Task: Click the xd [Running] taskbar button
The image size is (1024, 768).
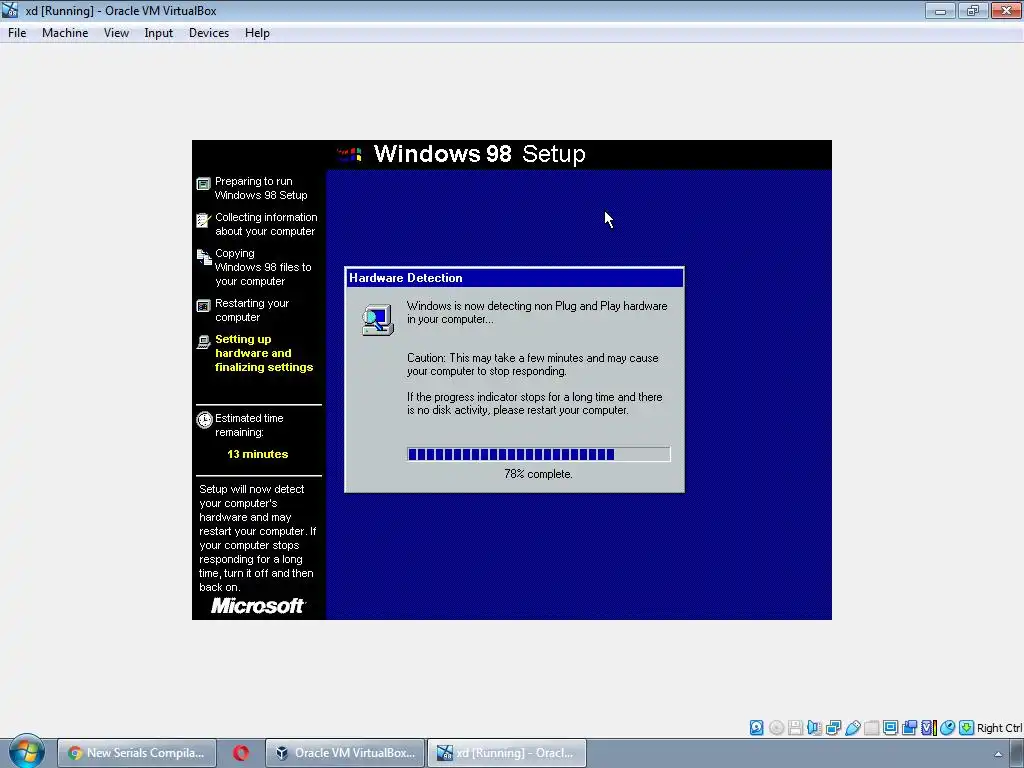Action: click(x=507, y=752)
